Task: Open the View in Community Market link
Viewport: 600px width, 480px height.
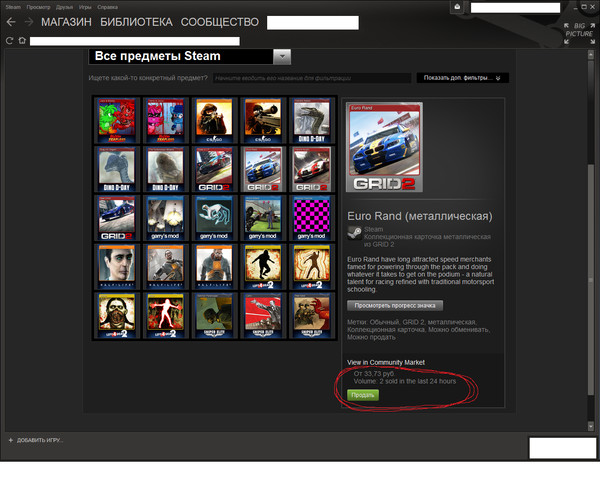Action: 386,362
